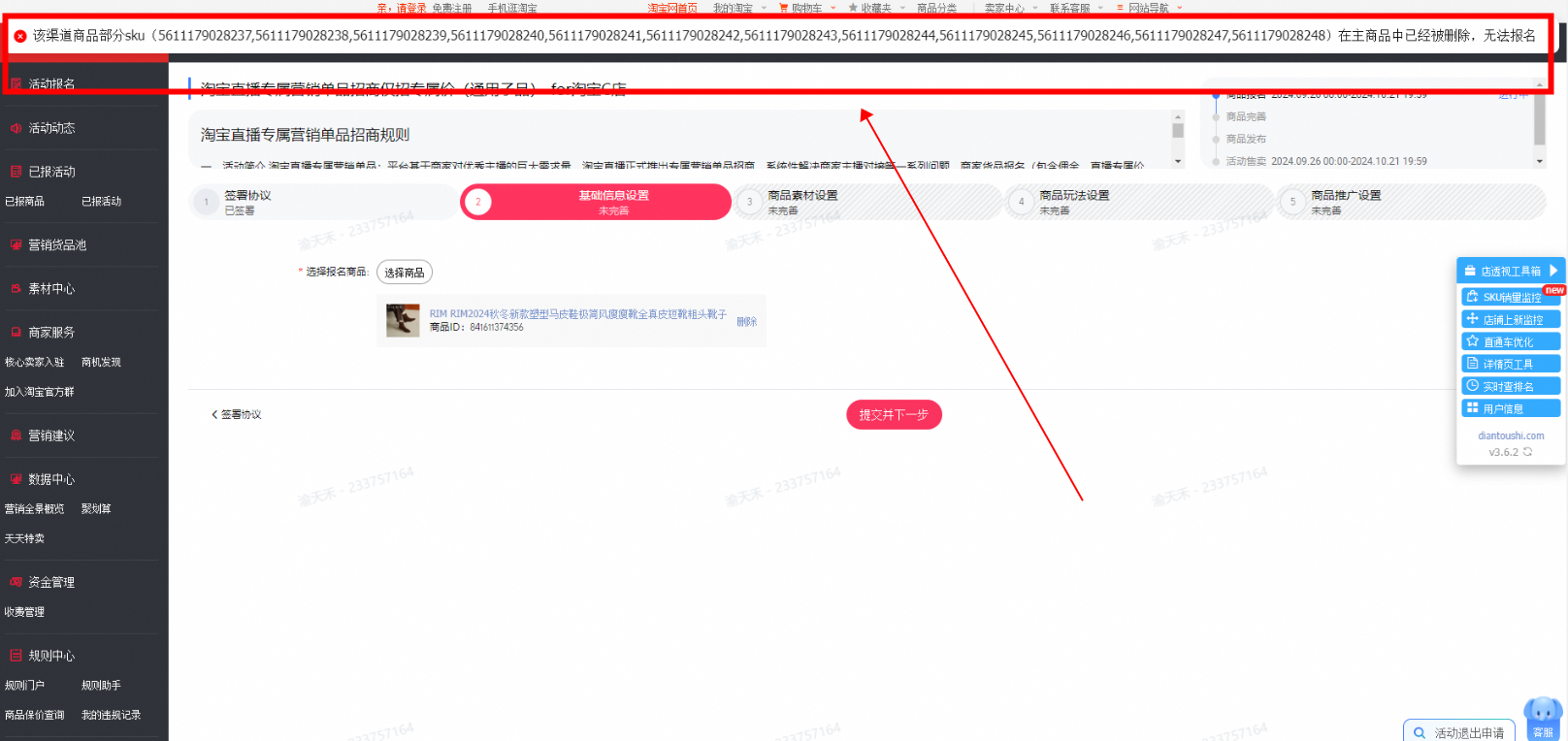
Task: Click the 活动动态 speaker icon in sidebar
Action: click(x=16, y=128)
